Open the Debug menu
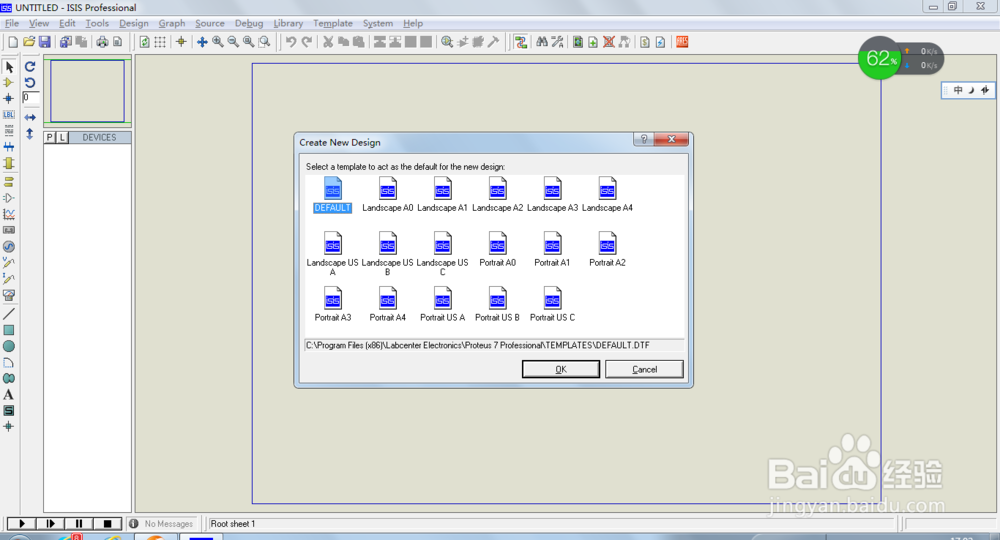Screen dimensions: 1000x540 [249, 23]
